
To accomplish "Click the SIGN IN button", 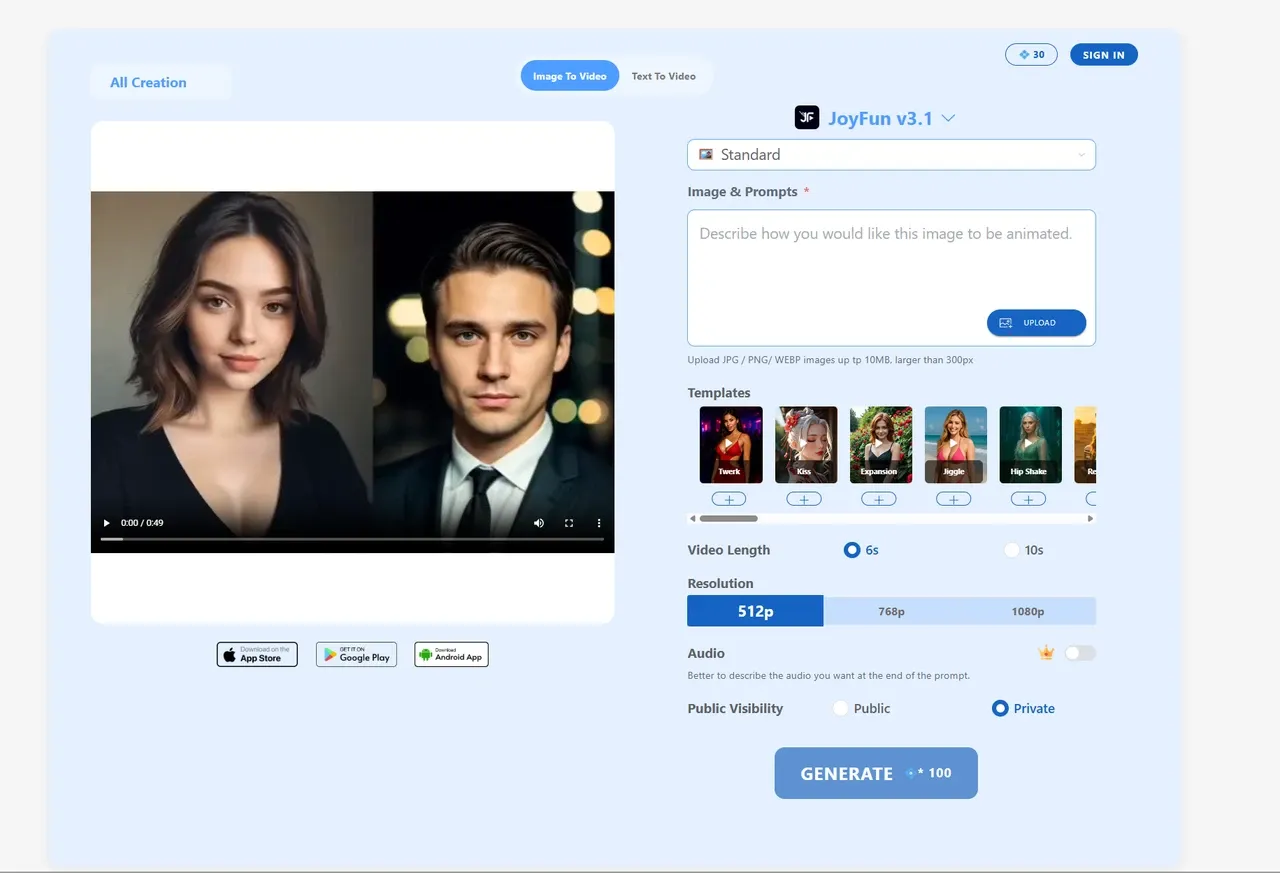I will point(1104,55).
